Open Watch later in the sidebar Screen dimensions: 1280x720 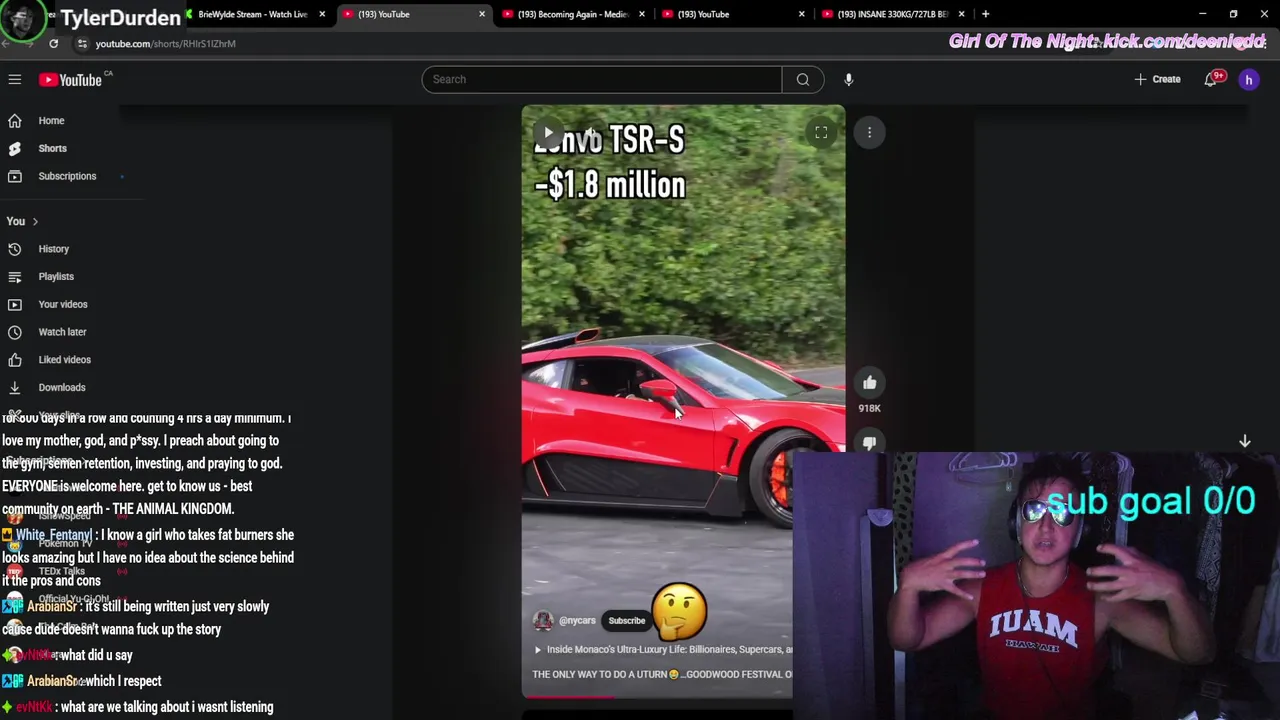(x=62, y=332)
